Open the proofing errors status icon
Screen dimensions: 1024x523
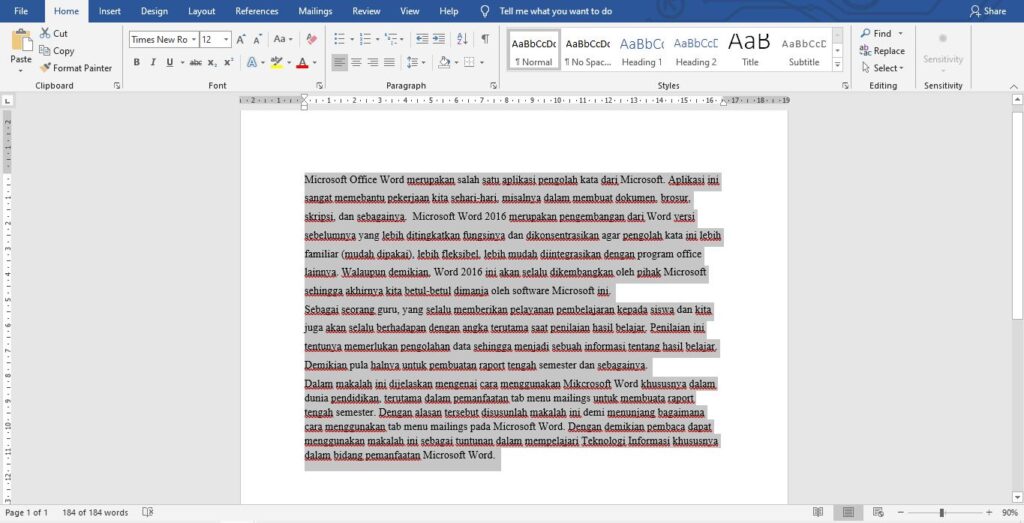point(148,513)
